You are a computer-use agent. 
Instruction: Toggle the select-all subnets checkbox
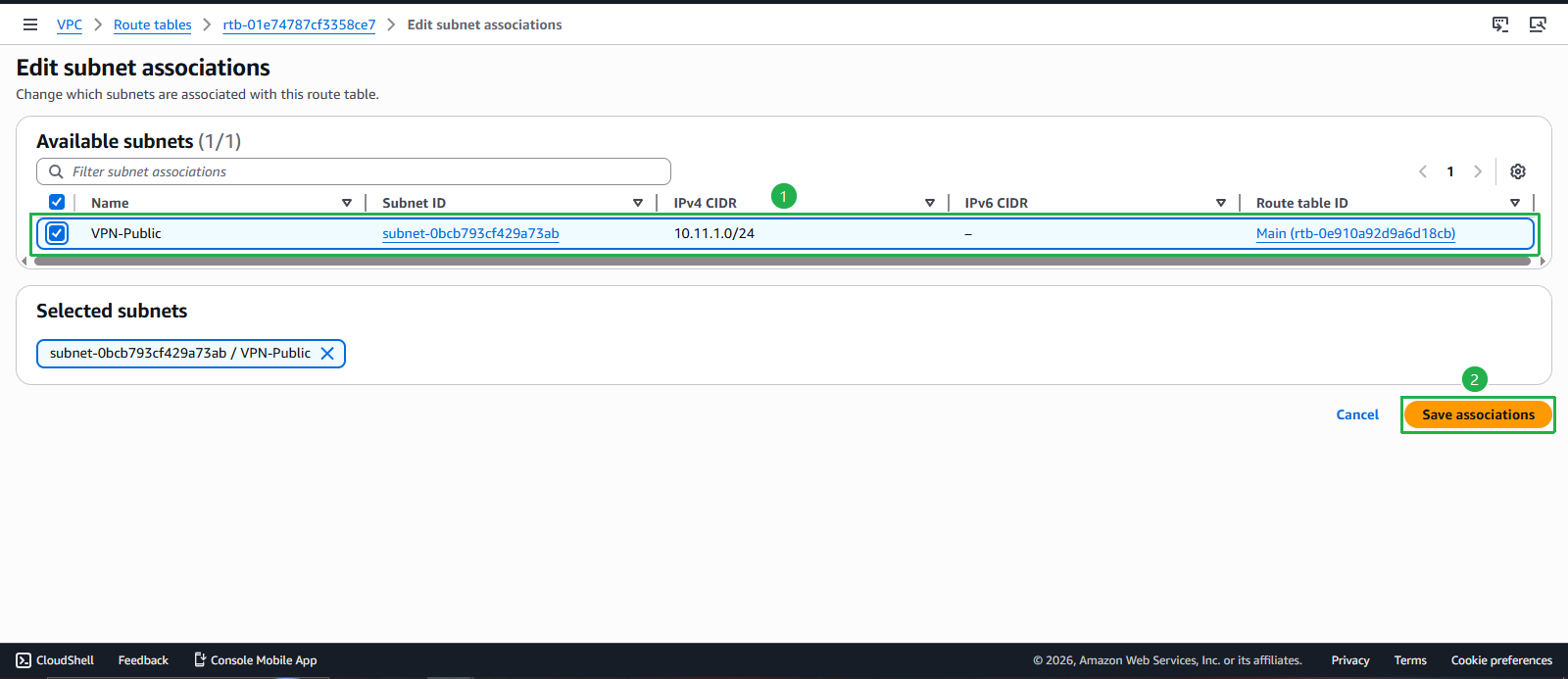57,202
